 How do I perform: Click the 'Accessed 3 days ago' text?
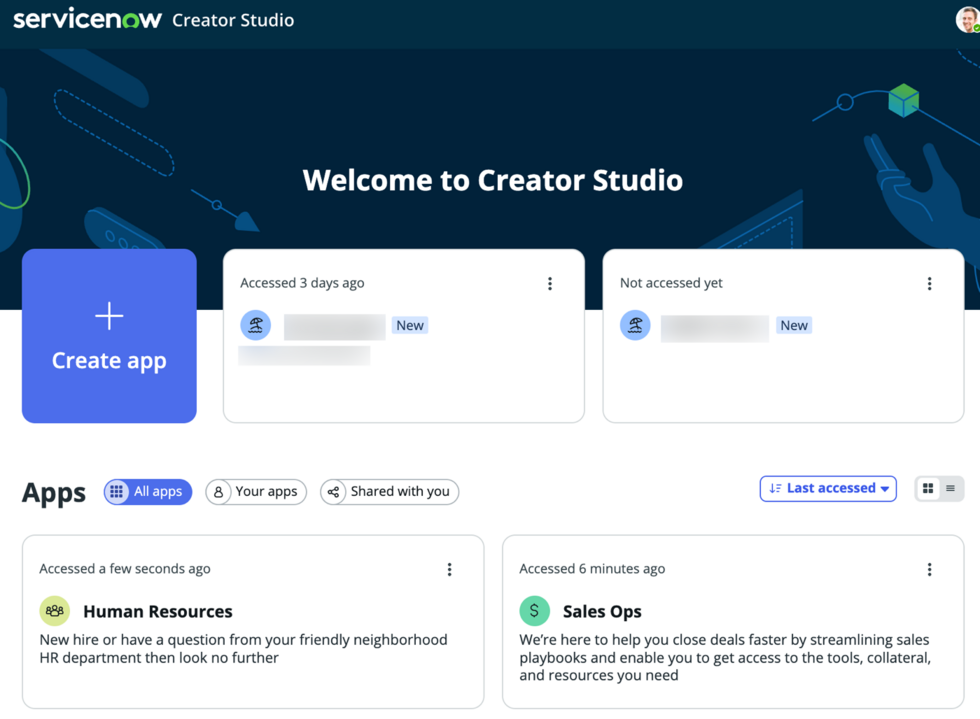click(302, 283)
